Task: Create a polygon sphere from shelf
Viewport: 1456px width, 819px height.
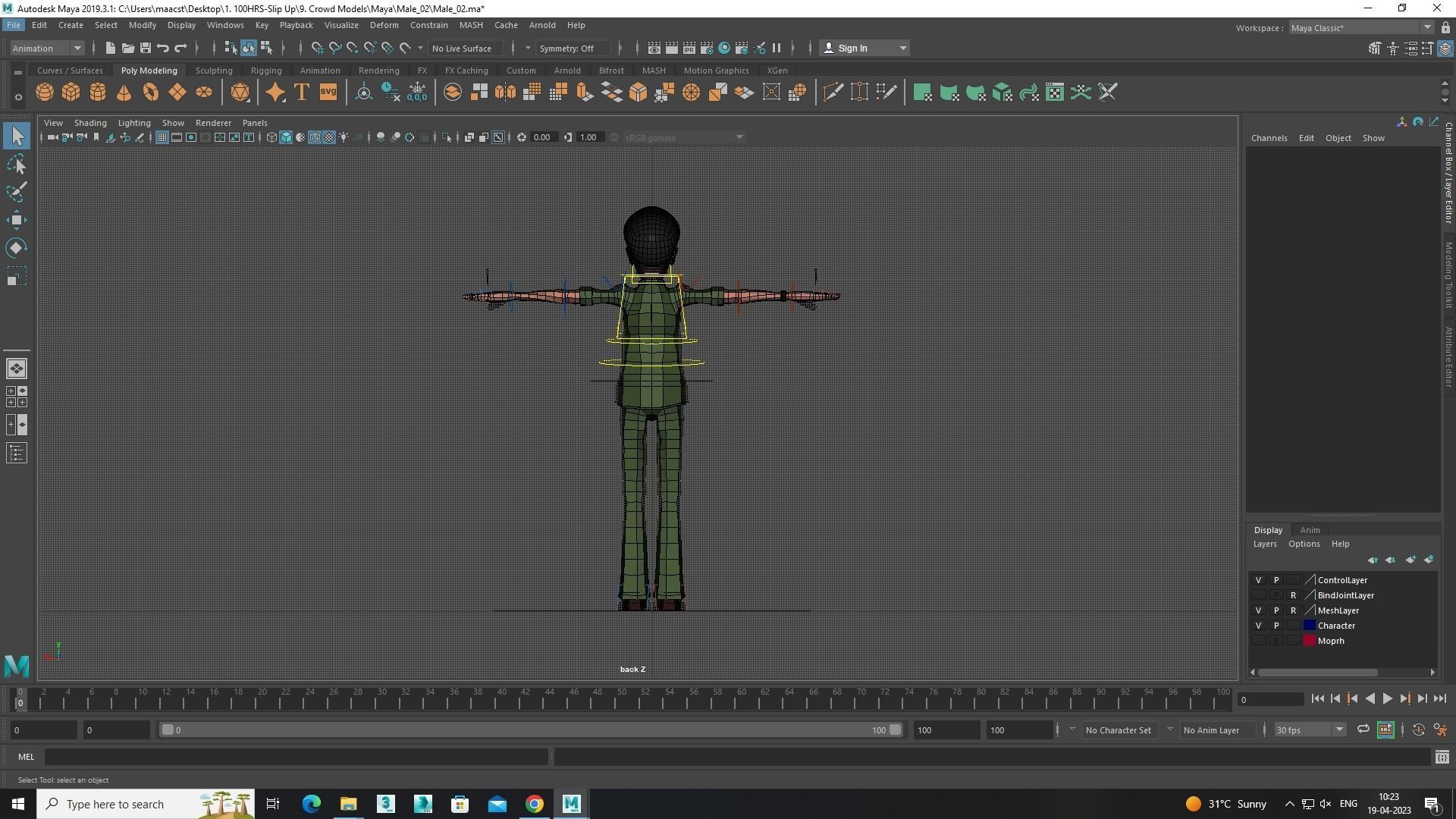Action: point(45,93)
